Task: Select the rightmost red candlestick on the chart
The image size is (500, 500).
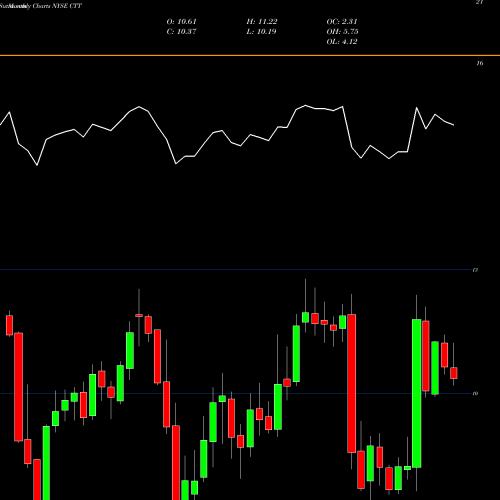Action: (x=454, y=373)
